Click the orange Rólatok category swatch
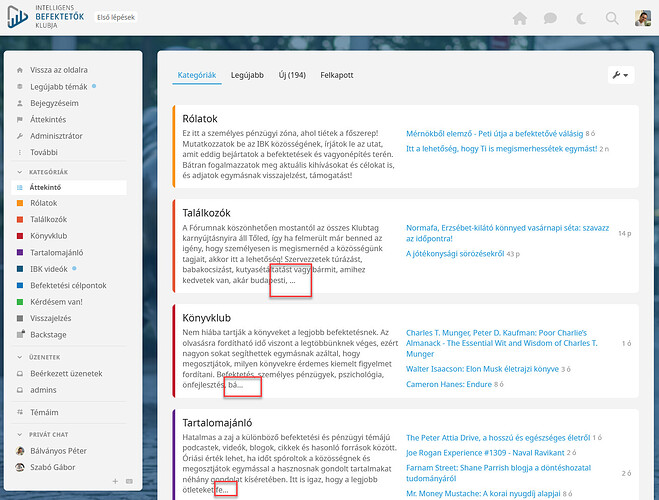The width and height of the screenshot is (659, 500). (20, 203)
